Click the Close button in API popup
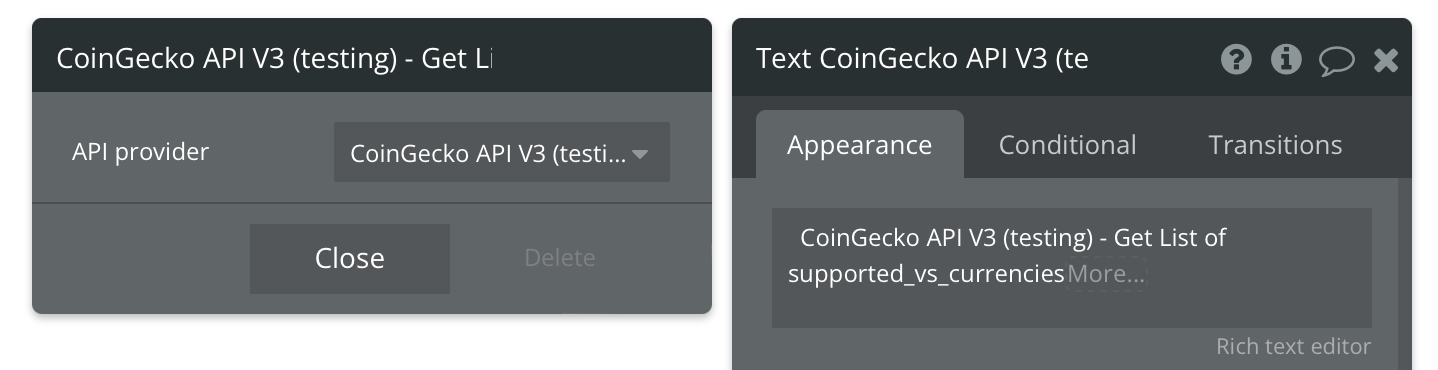Viewport: 1438px width, 370px height. [x=350, y=258]
